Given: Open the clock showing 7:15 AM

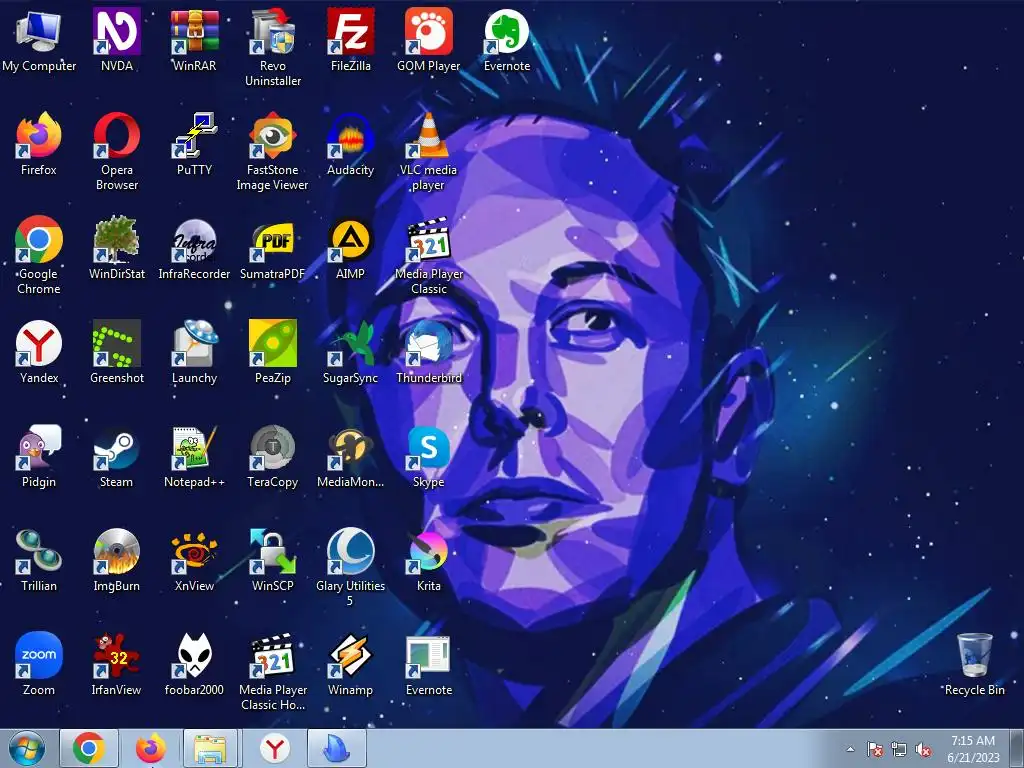Looking at the screenshot, I should (x=973, y=748).
